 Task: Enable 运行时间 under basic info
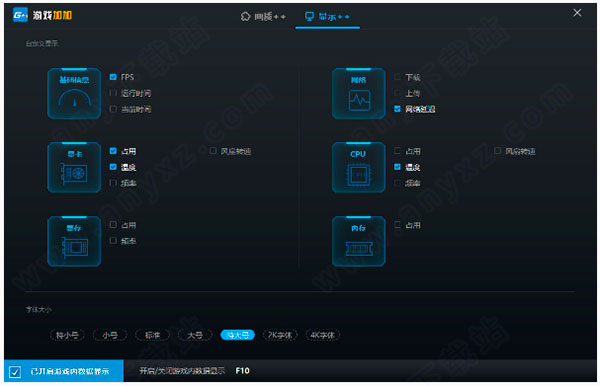[113, 93]
